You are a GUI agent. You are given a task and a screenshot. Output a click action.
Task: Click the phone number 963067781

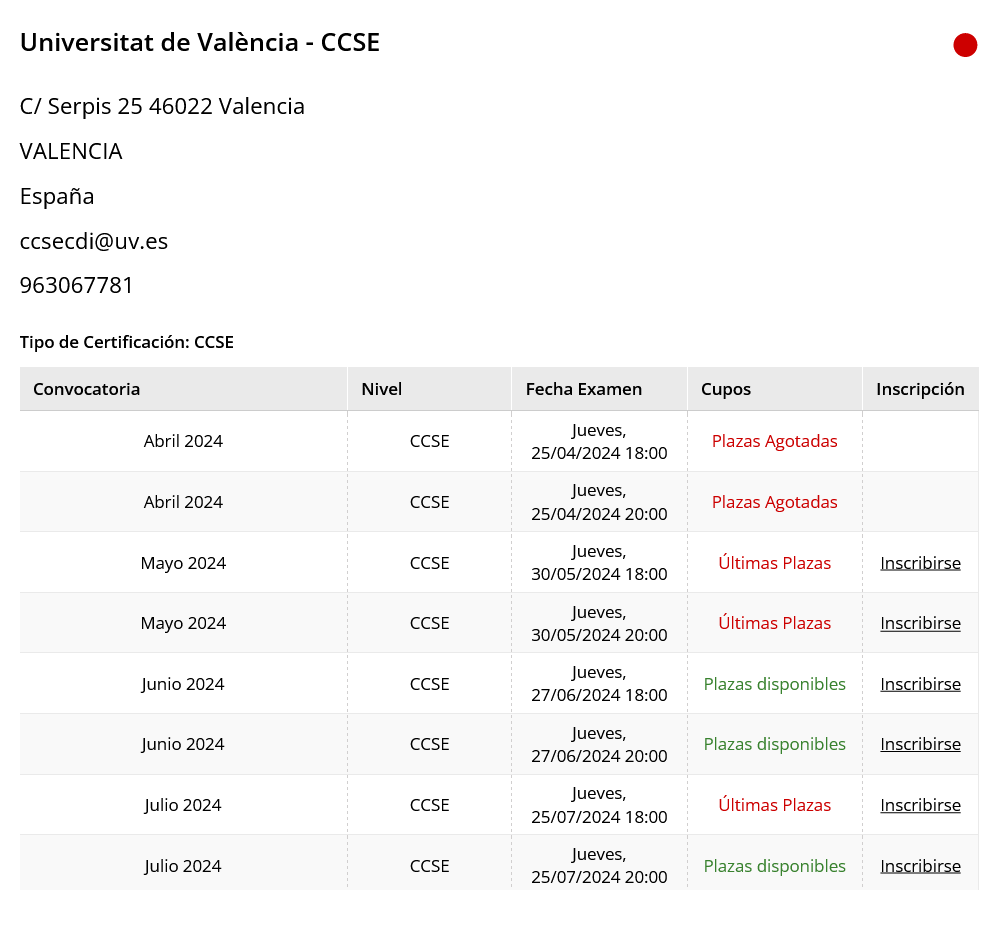[x=76, y=285]
